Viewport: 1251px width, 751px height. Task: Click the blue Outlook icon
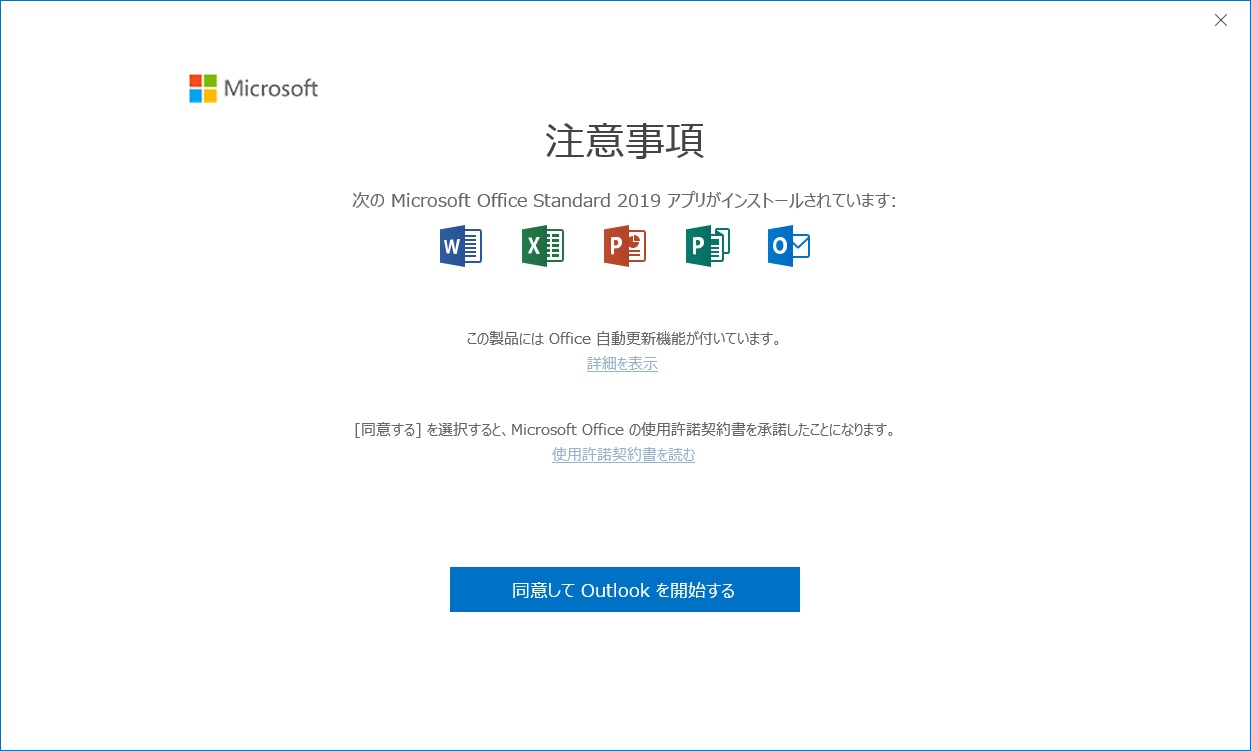788,246
